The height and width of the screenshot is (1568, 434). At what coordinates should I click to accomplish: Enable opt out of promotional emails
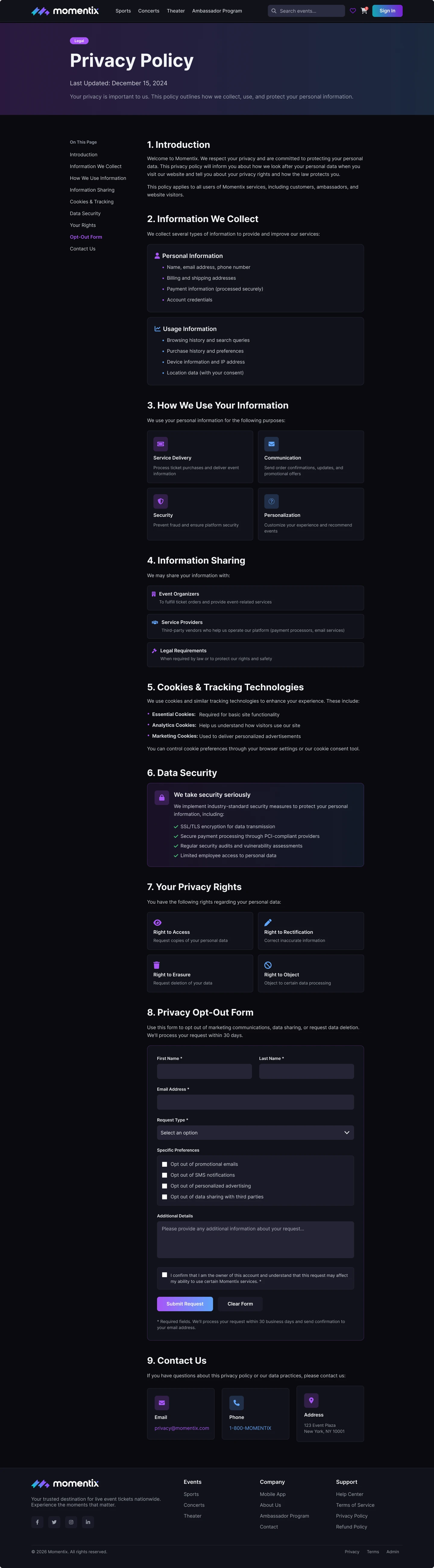[164, 1164]
